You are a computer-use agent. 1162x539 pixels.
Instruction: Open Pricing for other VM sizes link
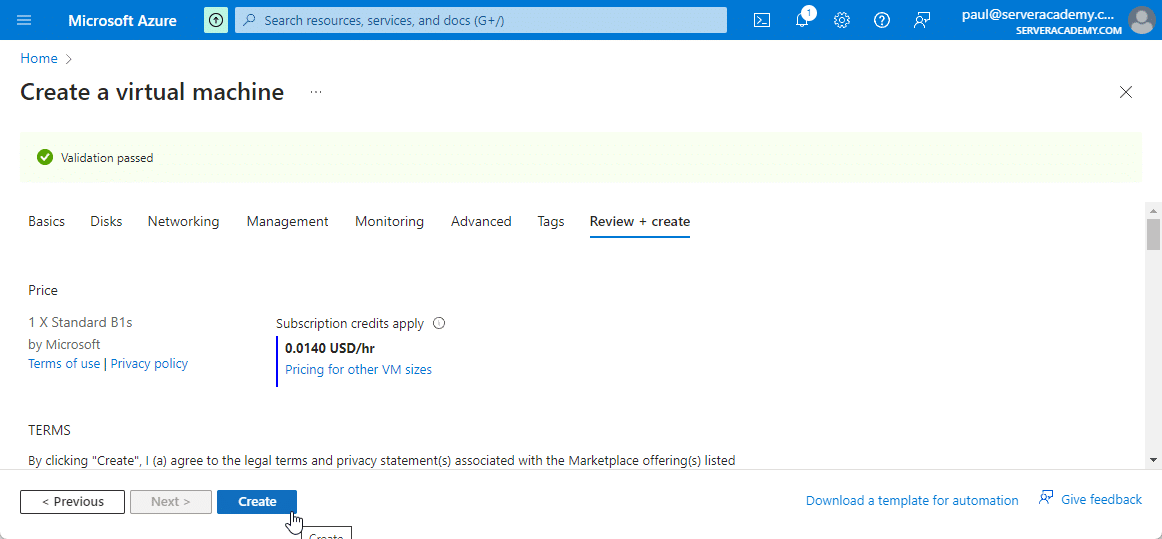(x=358, y=369)
